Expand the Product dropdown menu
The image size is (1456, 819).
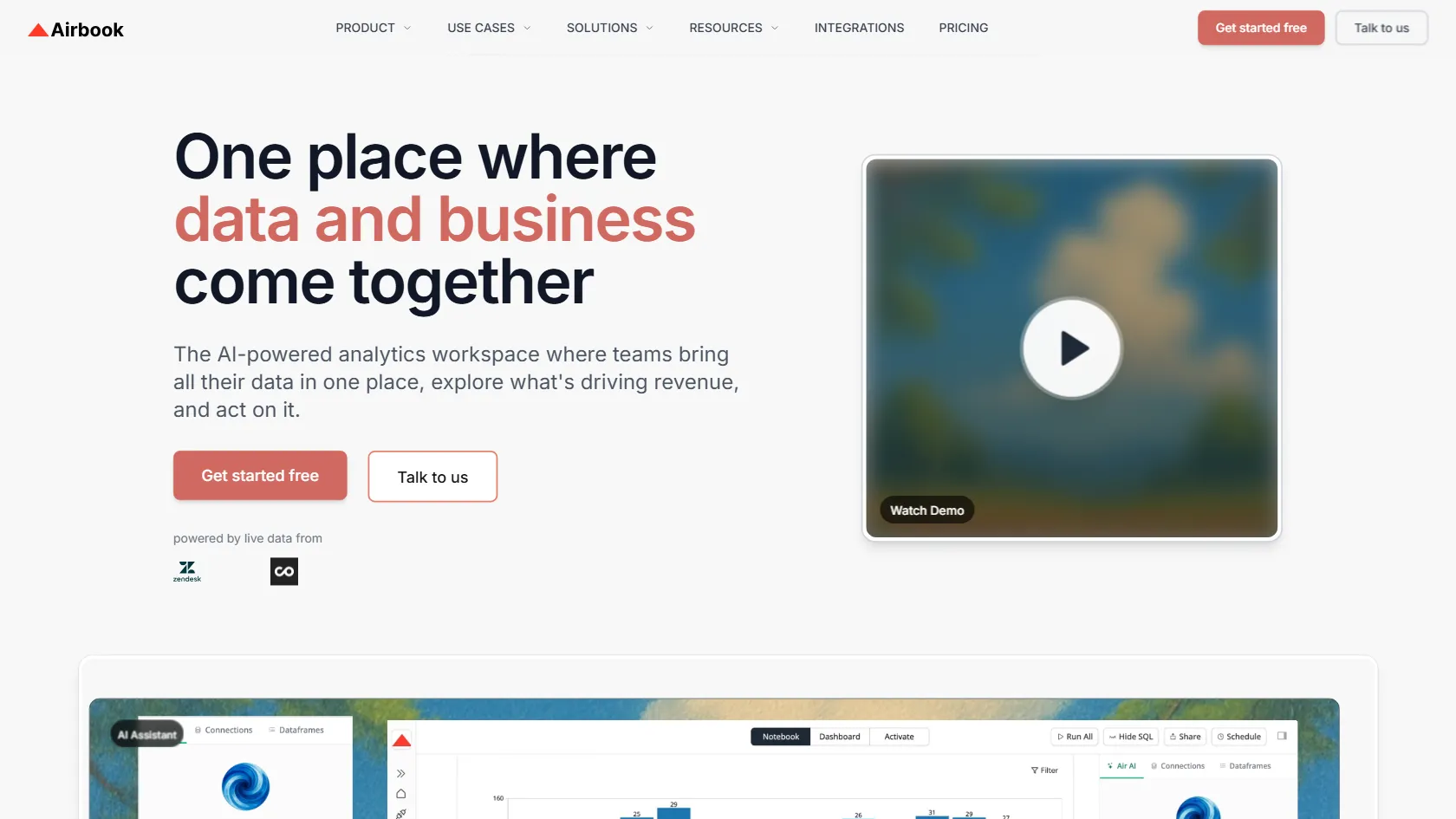click(x=374, y=28)
